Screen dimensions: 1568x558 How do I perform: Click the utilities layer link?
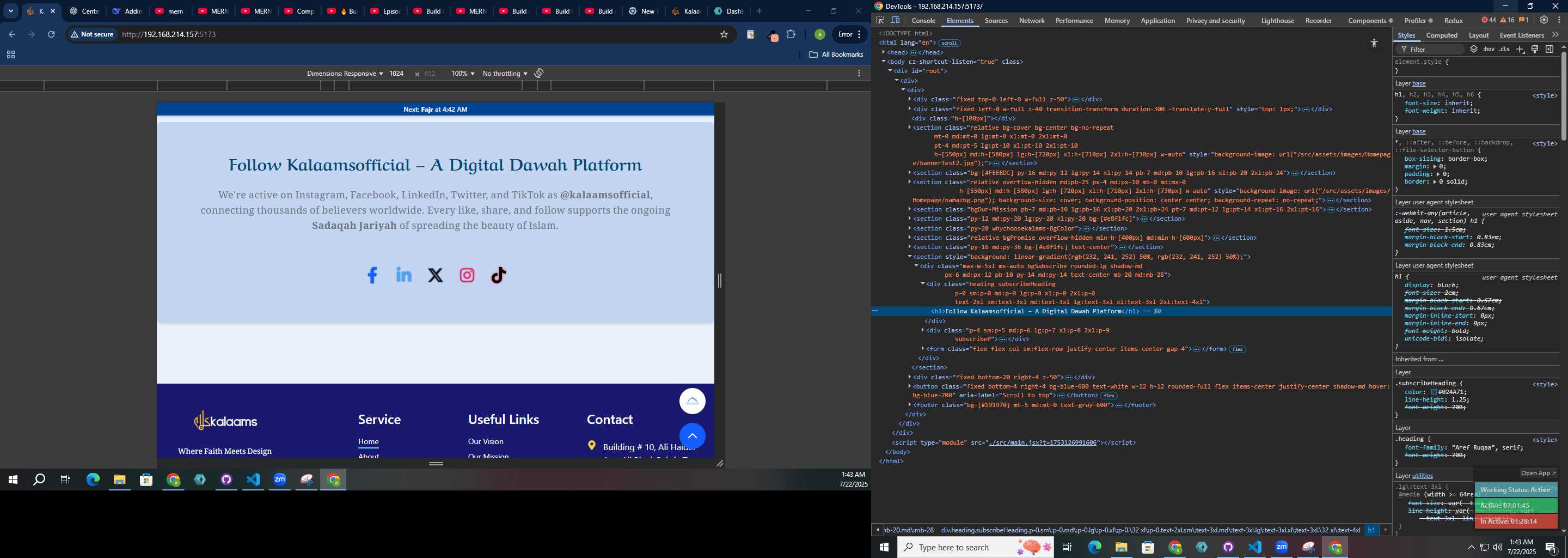point(1423,476)
